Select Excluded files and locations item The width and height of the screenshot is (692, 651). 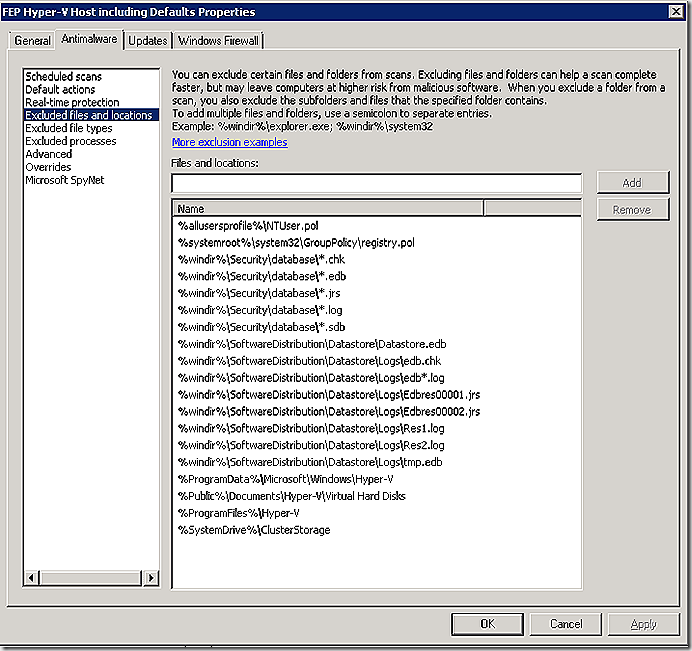point(91,115)
